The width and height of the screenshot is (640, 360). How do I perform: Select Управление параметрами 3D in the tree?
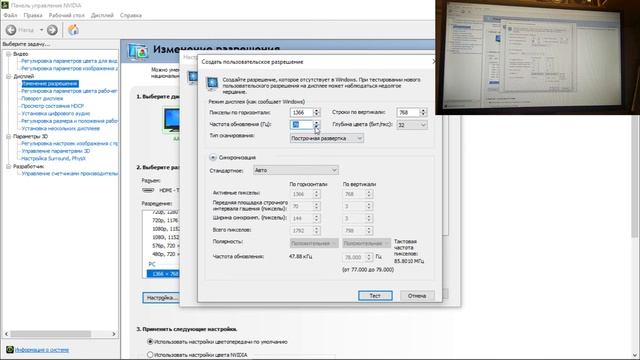pyautogui.click(x=56, y=151)
